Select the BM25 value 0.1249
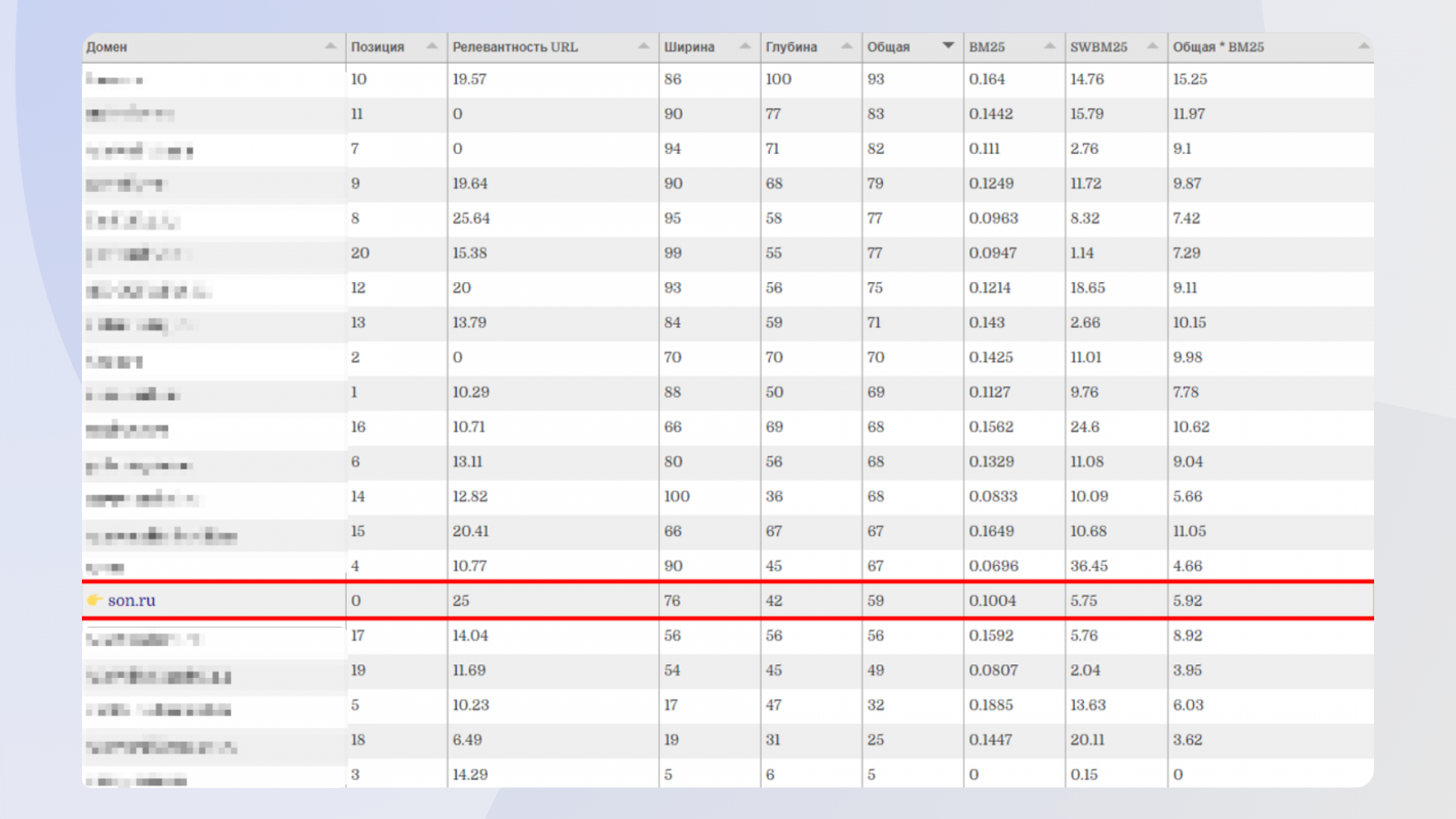This screenshot has width=1456, height=819. 991,184
